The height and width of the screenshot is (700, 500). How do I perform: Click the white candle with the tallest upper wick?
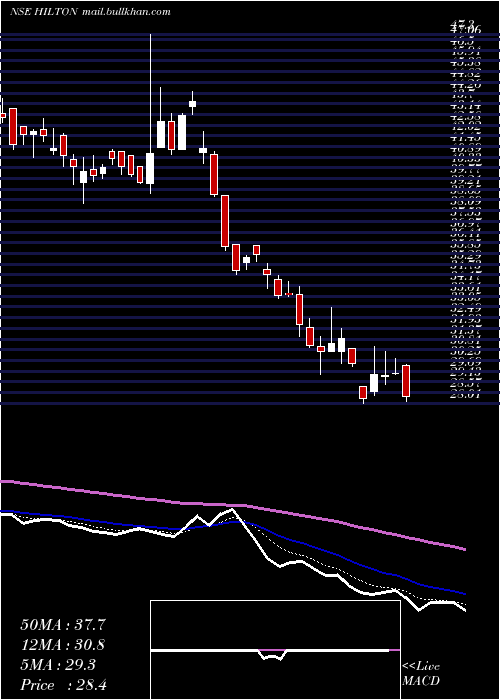pyautogui.click(x=150, y=168)
